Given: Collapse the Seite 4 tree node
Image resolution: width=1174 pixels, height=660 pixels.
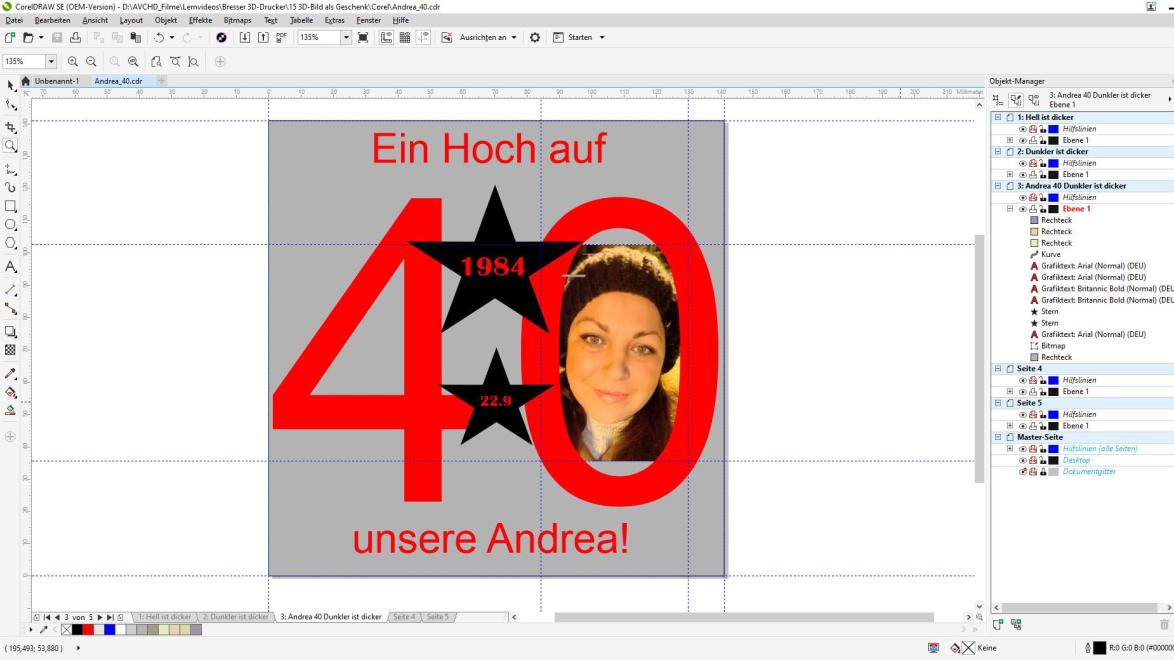Looking at the screenshot, I should (997, 369).
